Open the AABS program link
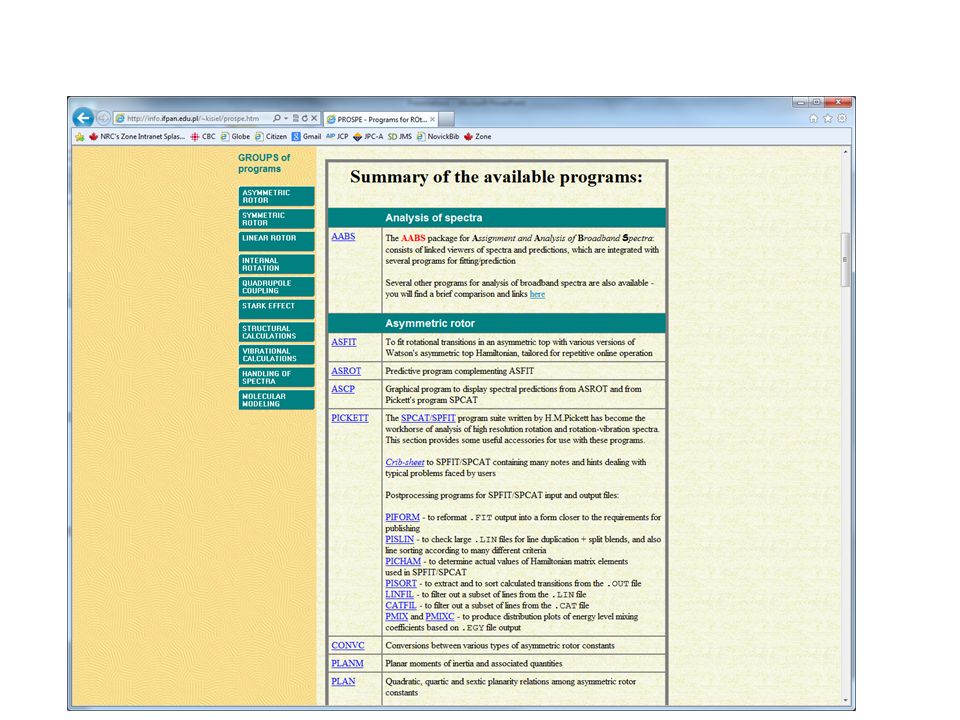 (343, 236)
